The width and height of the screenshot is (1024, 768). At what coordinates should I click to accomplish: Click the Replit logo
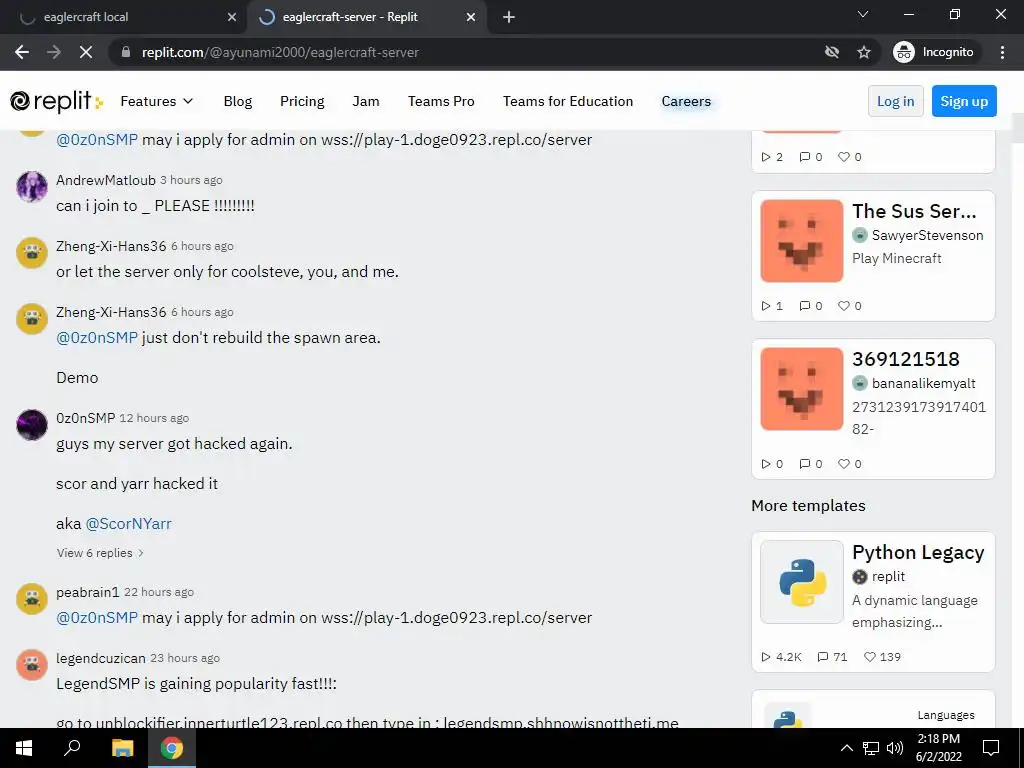[56, 101]
